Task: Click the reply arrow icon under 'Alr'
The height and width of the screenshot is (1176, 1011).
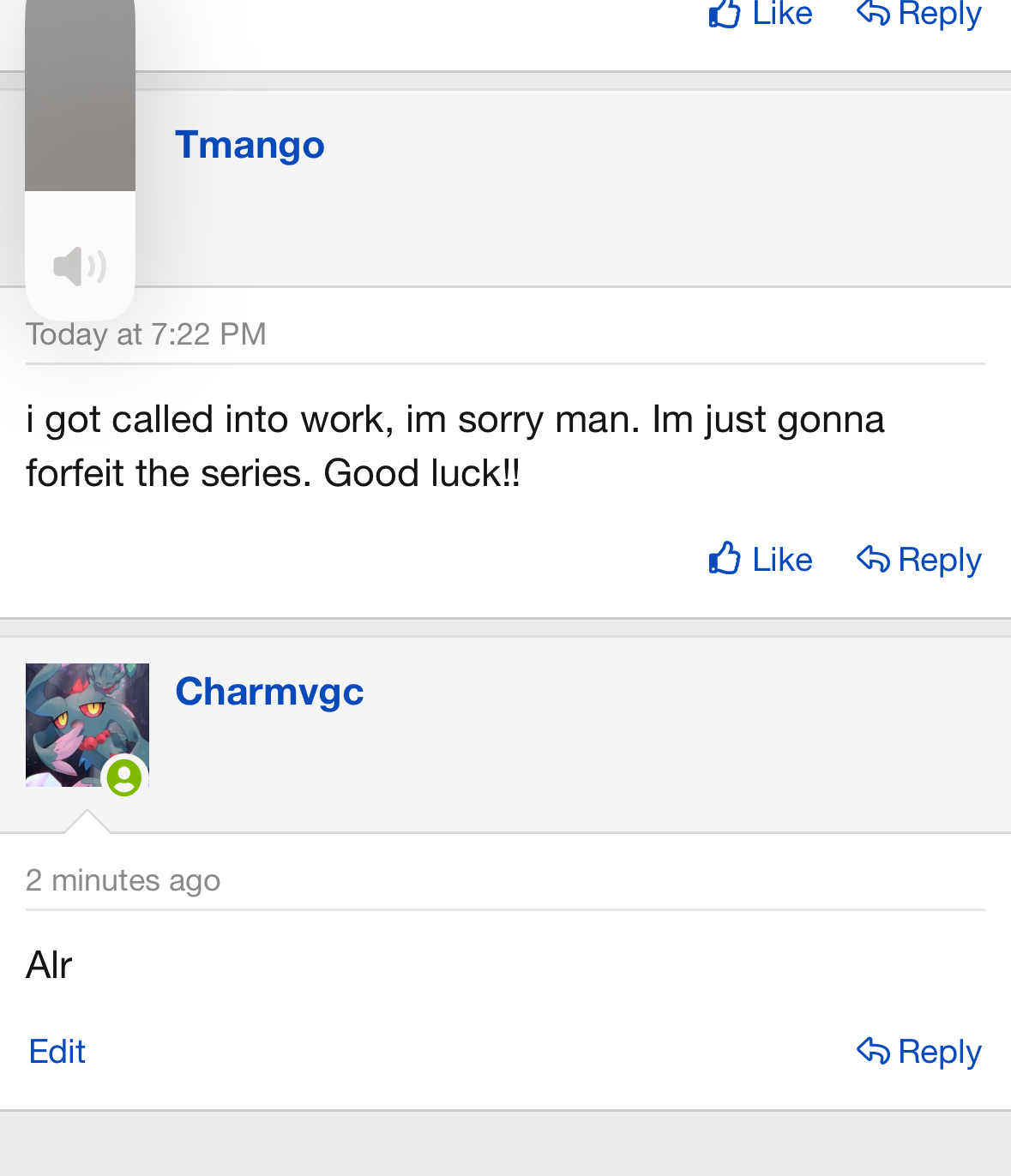Action: [873, 1051]
